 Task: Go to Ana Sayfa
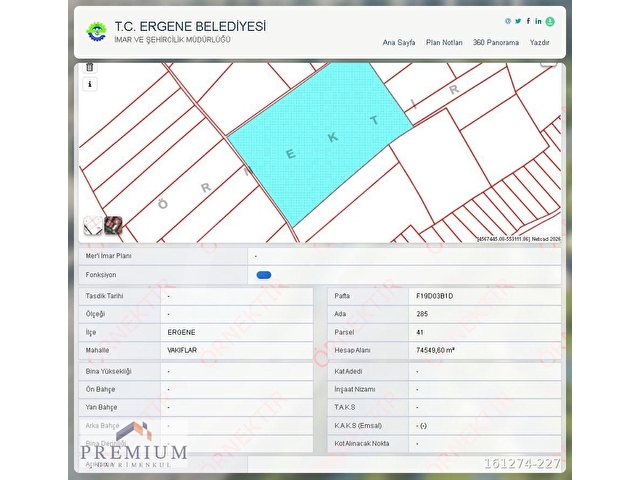[399, 42]
